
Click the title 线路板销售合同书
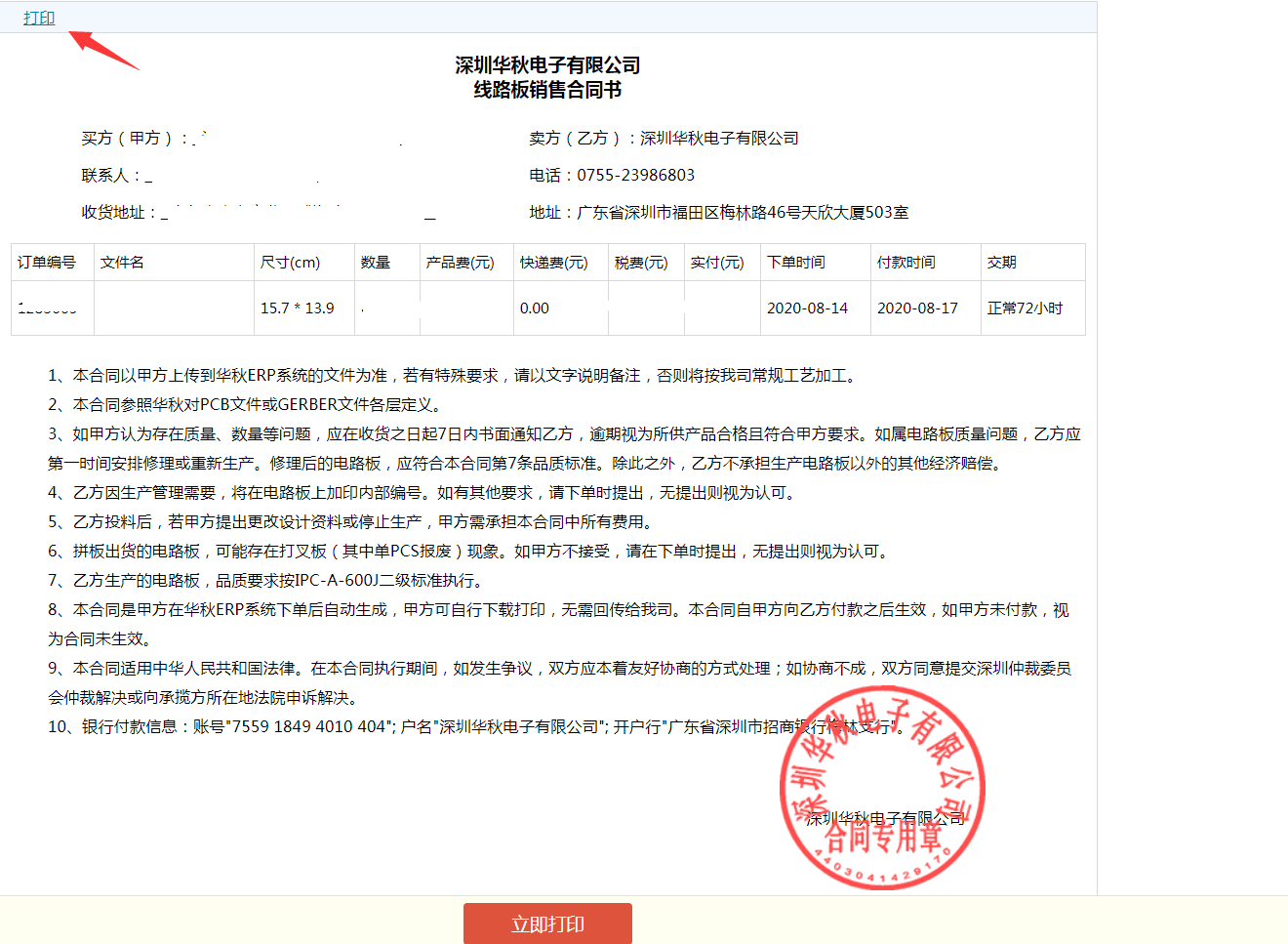[547, 90]
